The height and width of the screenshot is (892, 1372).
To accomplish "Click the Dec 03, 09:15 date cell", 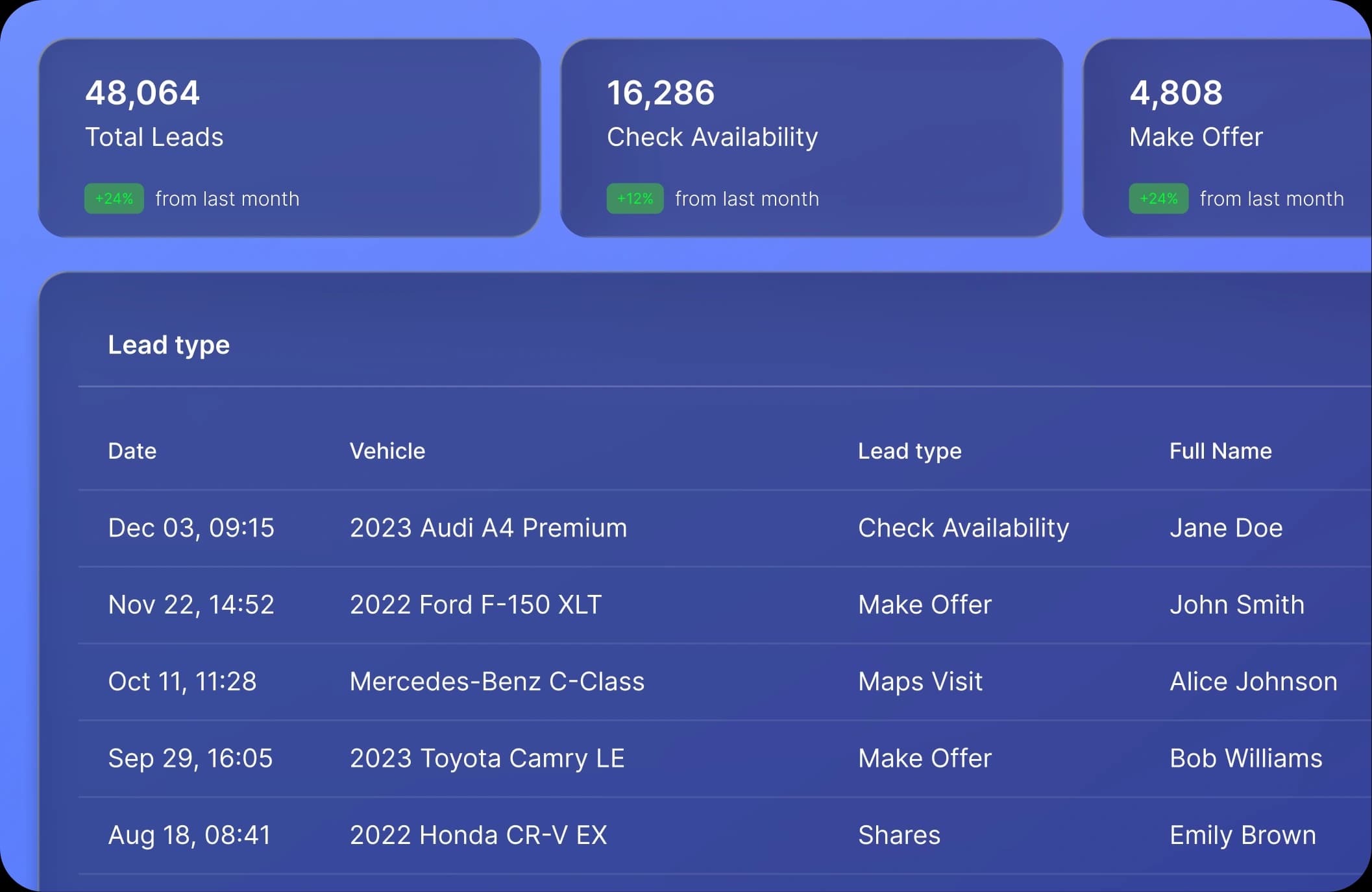I will (191, 528).
